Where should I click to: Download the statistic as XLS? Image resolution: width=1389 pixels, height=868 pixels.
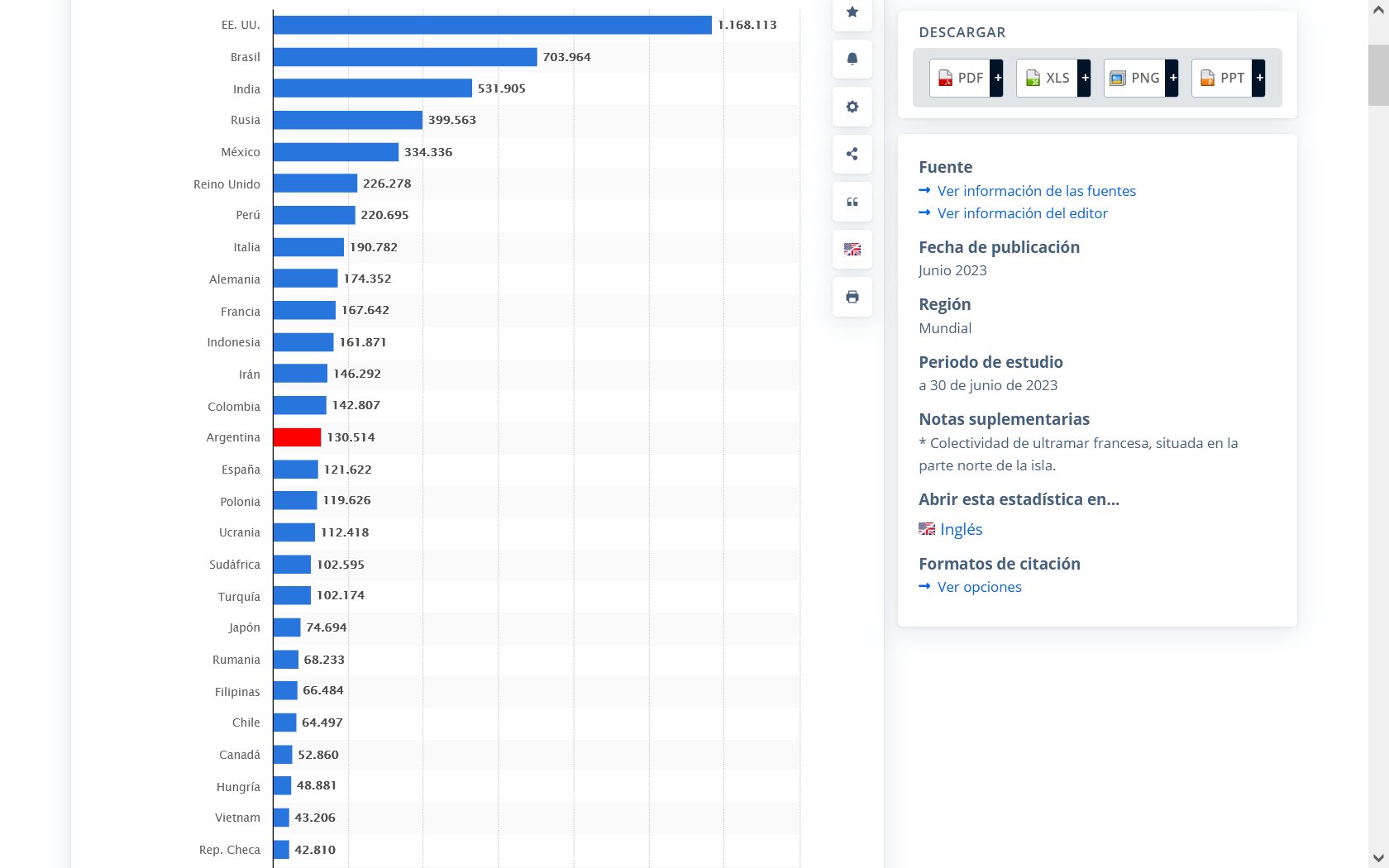tap(1048, 78)
